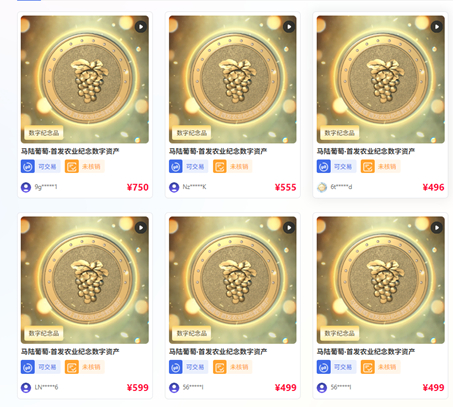Viewport: 453px width, 407px height.
Task: Open the asset title on the ¥599 card
Action: tap(70, 352)
